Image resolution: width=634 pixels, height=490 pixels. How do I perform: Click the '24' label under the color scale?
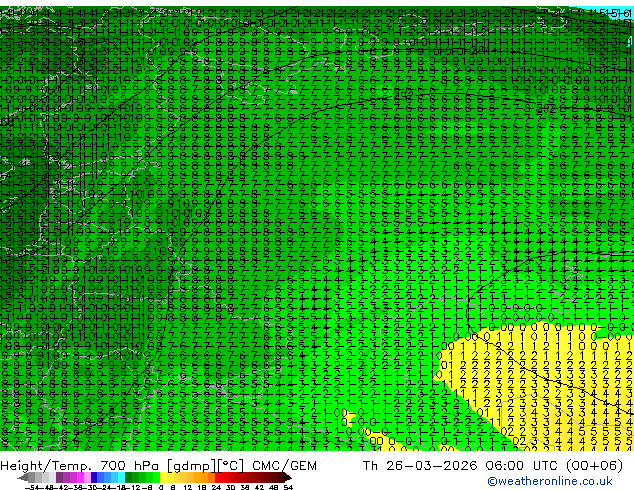tap(216, 487)
